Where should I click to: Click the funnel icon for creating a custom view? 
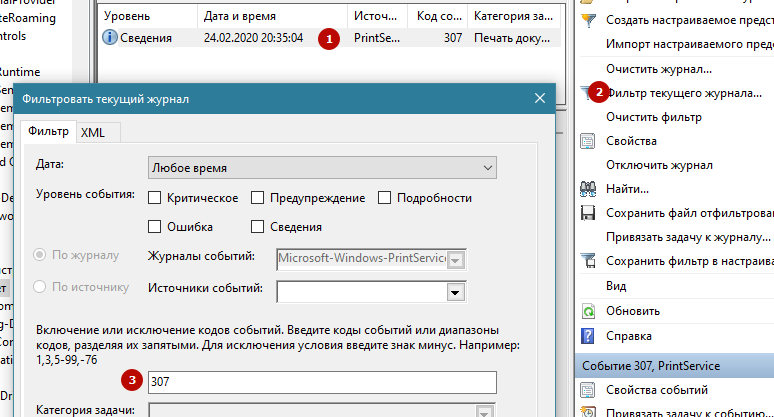click(589, 21)
